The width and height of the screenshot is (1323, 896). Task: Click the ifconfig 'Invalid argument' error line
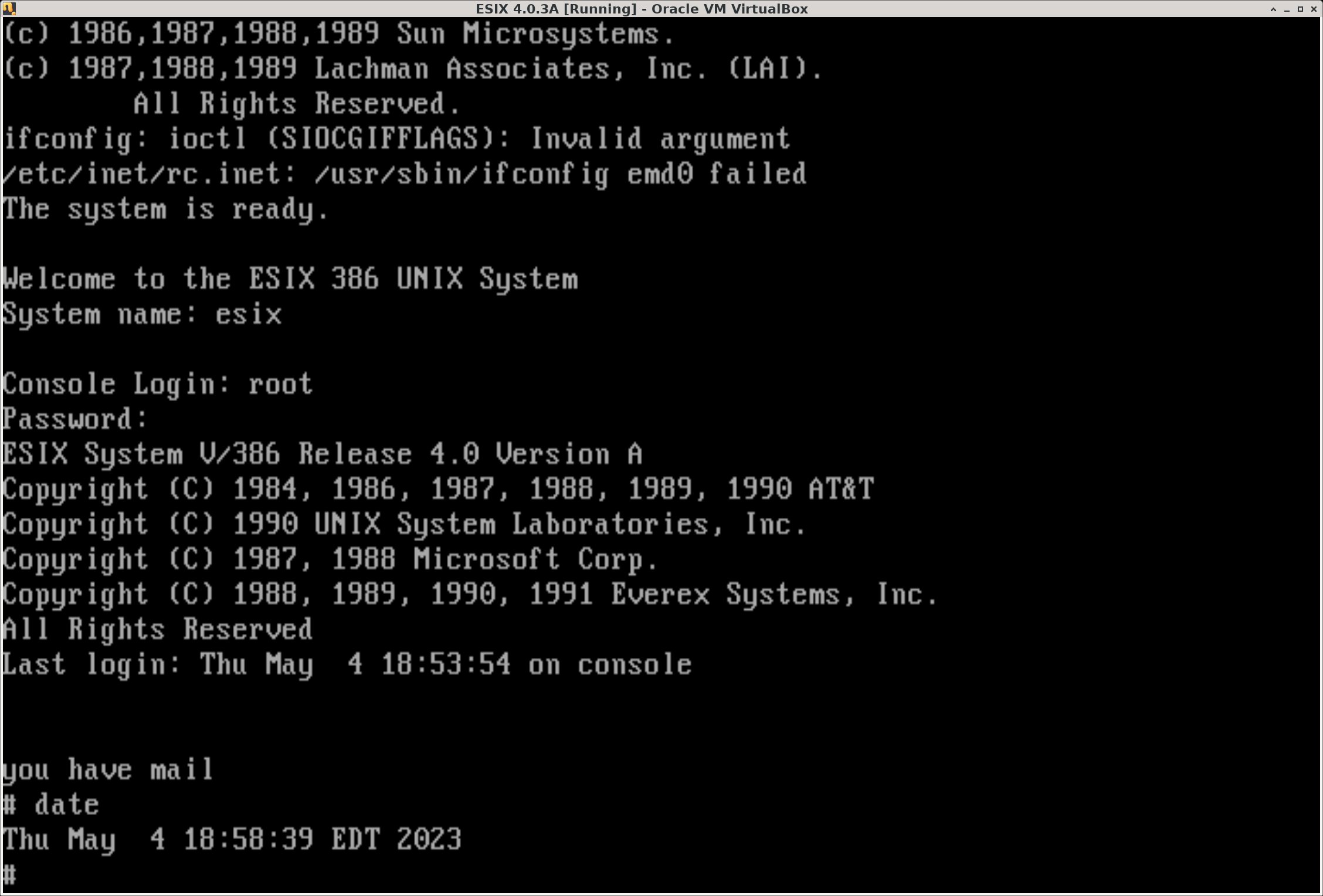click(396, 139)
